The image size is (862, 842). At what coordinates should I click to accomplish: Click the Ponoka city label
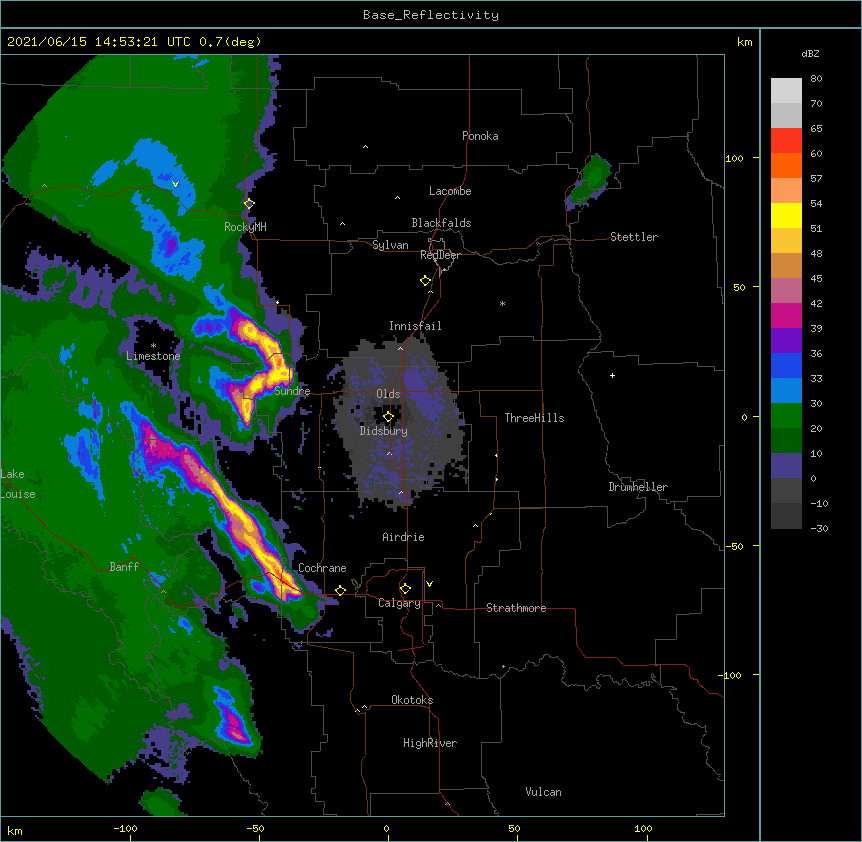click(x=480, y=136)
